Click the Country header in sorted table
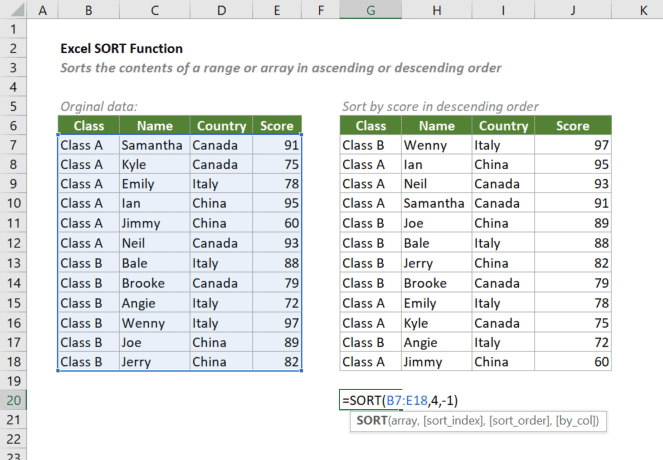The height and width of the screenshot is (460, 663). click(x=503, y=126)
